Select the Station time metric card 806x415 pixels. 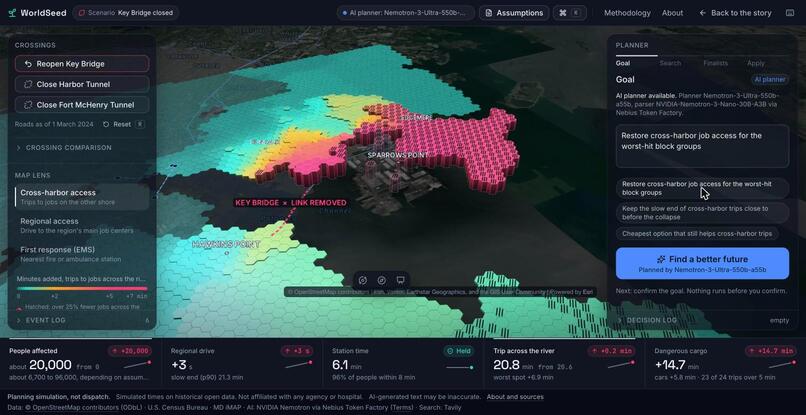click(403, 364)
